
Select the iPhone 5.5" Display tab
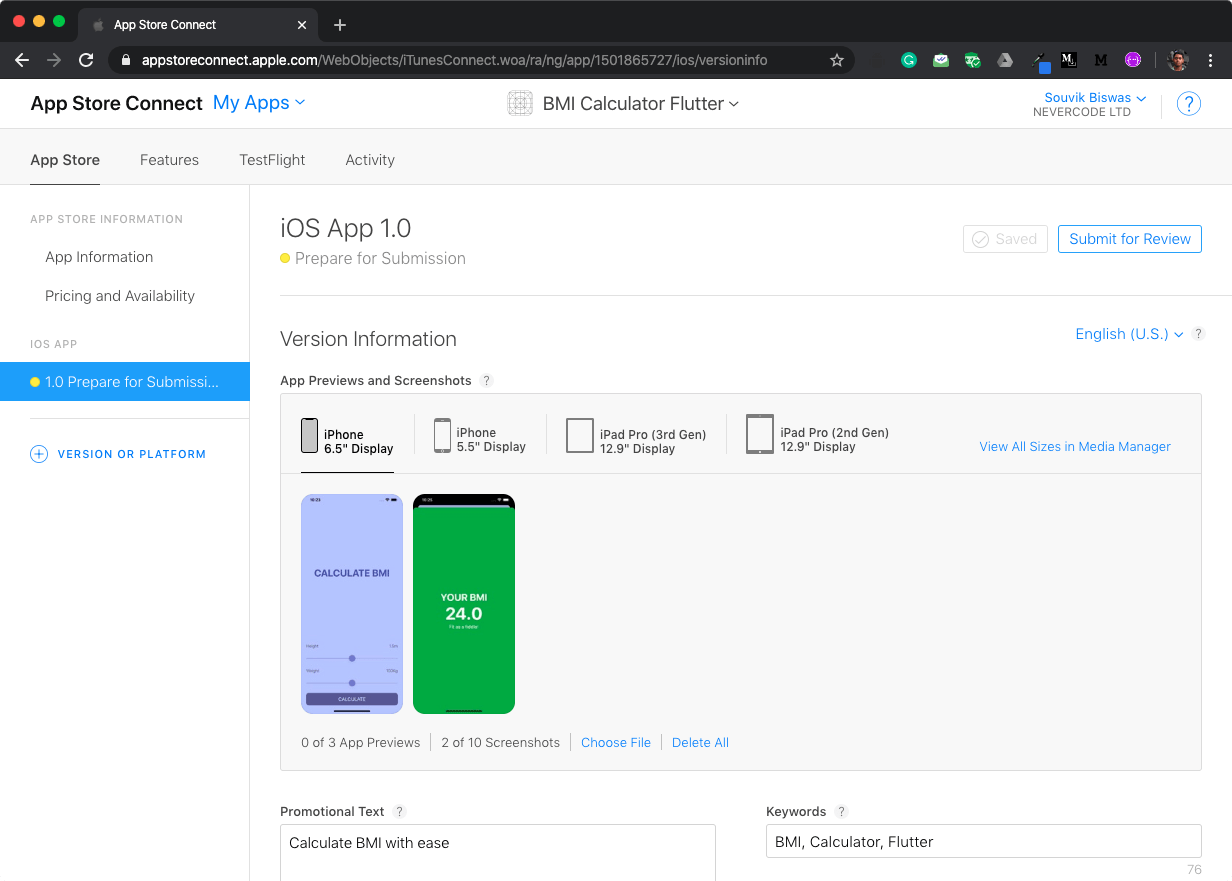(480, 436)
